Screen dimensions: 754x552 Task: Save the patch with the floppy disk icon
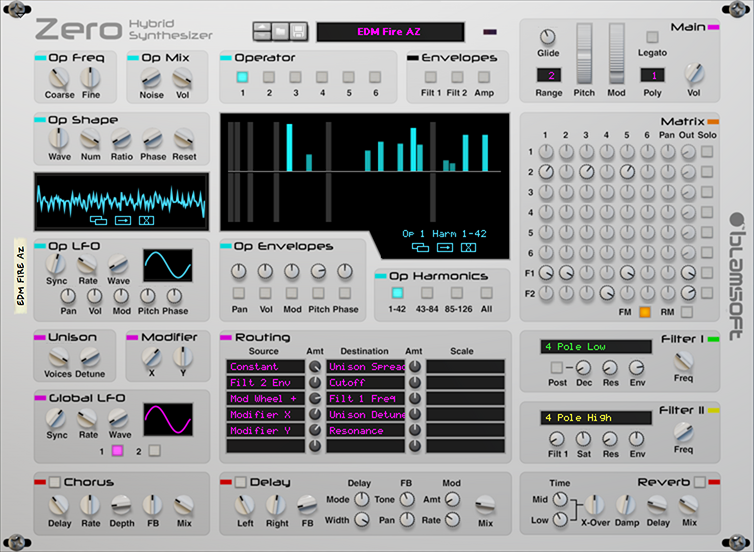tap(298, 32)
